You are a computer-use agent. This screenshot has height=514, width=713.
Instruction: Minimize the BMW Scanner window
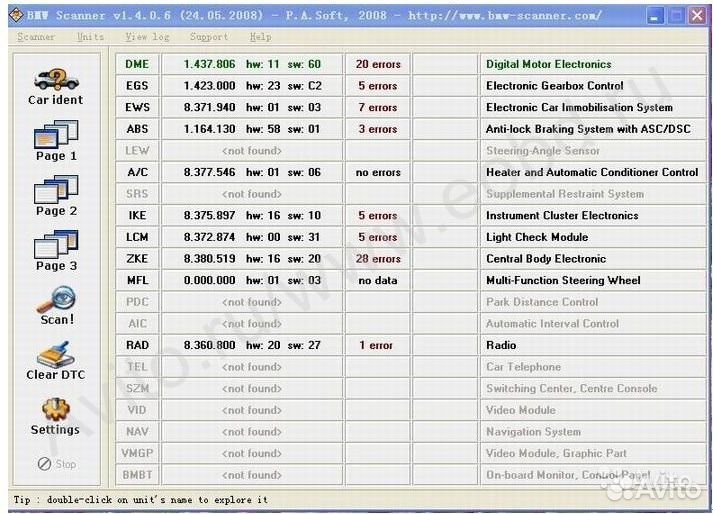coord(654,15)
